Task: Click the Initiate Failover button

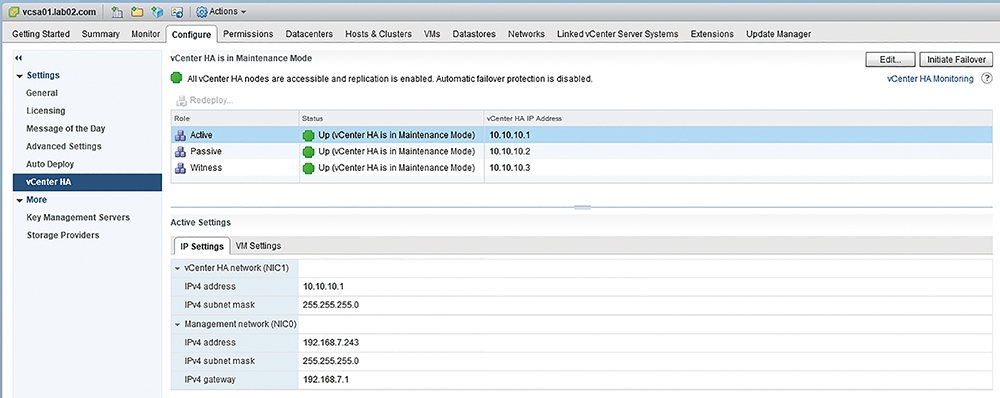Action: click(956, 59)
